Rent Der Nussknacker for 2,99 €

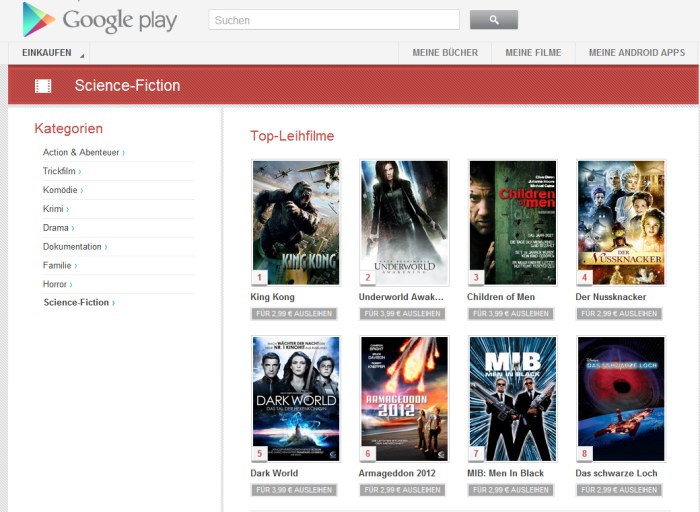619,314
